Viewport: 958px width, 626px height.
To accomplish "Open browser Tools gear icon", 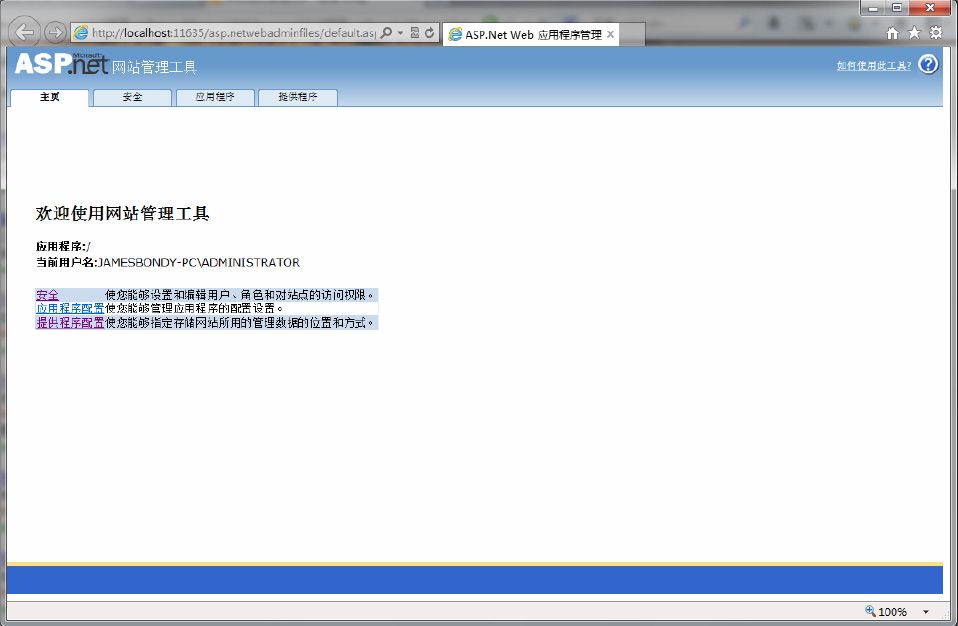I will [935, 32].
